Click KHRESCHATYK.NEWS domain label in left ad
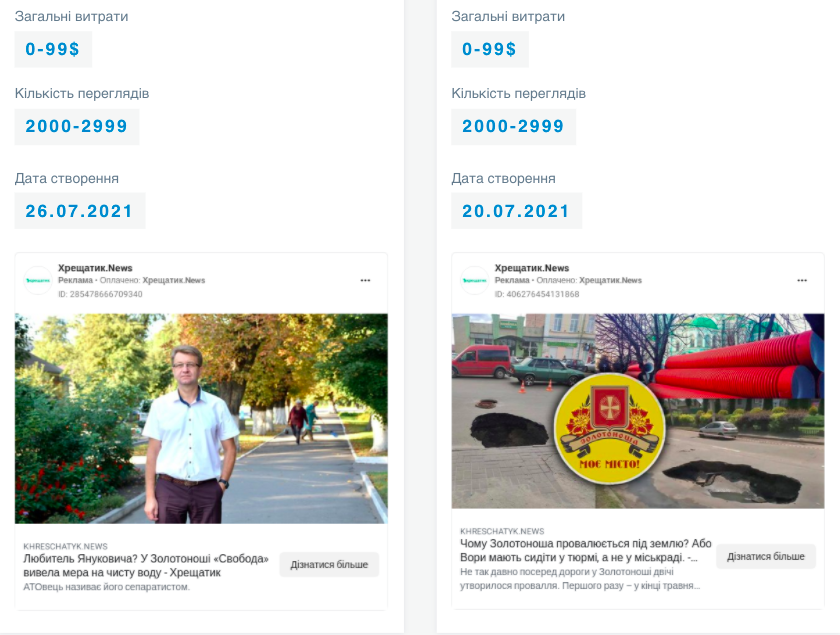840x635 pixels. [x=65, y=546]
